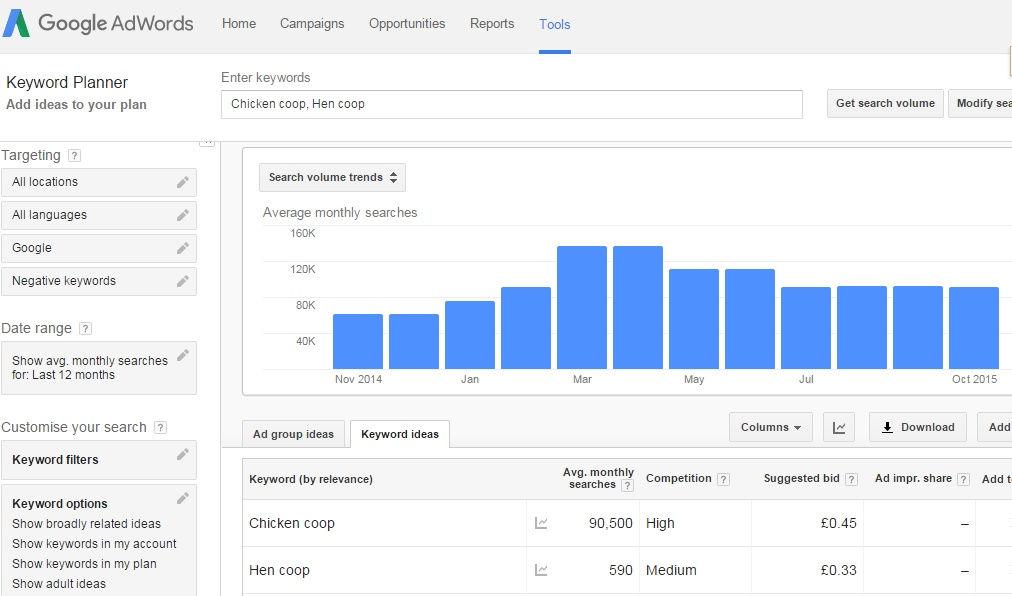The image size is (1012, 596).
Task: Click the Enter keywords input field
Action: (x=512, y=104)
